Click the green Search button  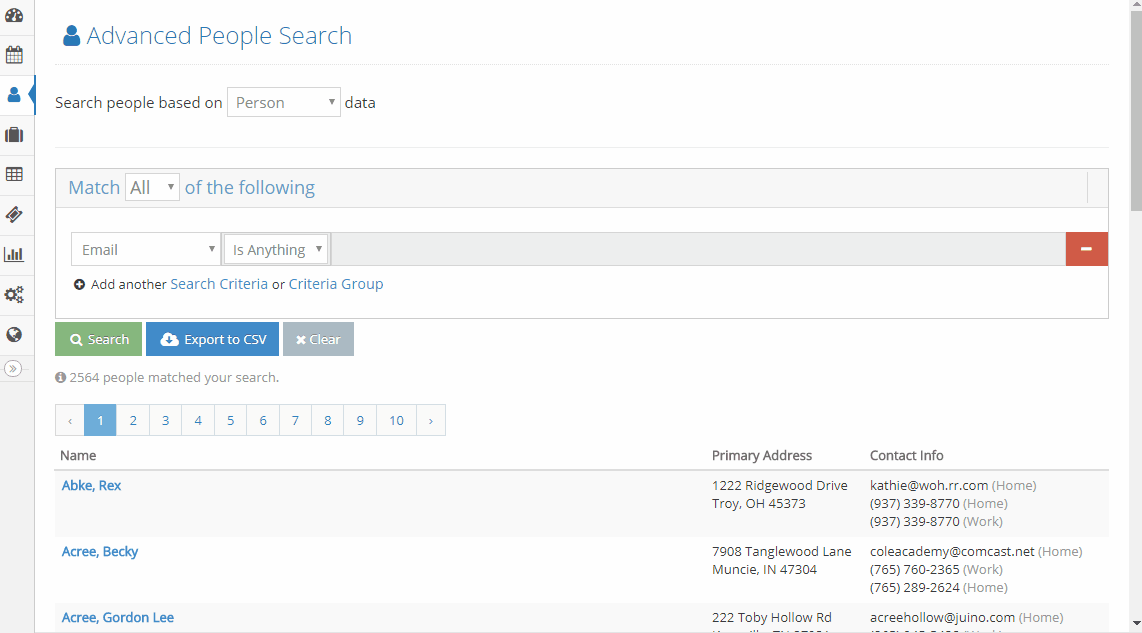(x=98, y=339)
